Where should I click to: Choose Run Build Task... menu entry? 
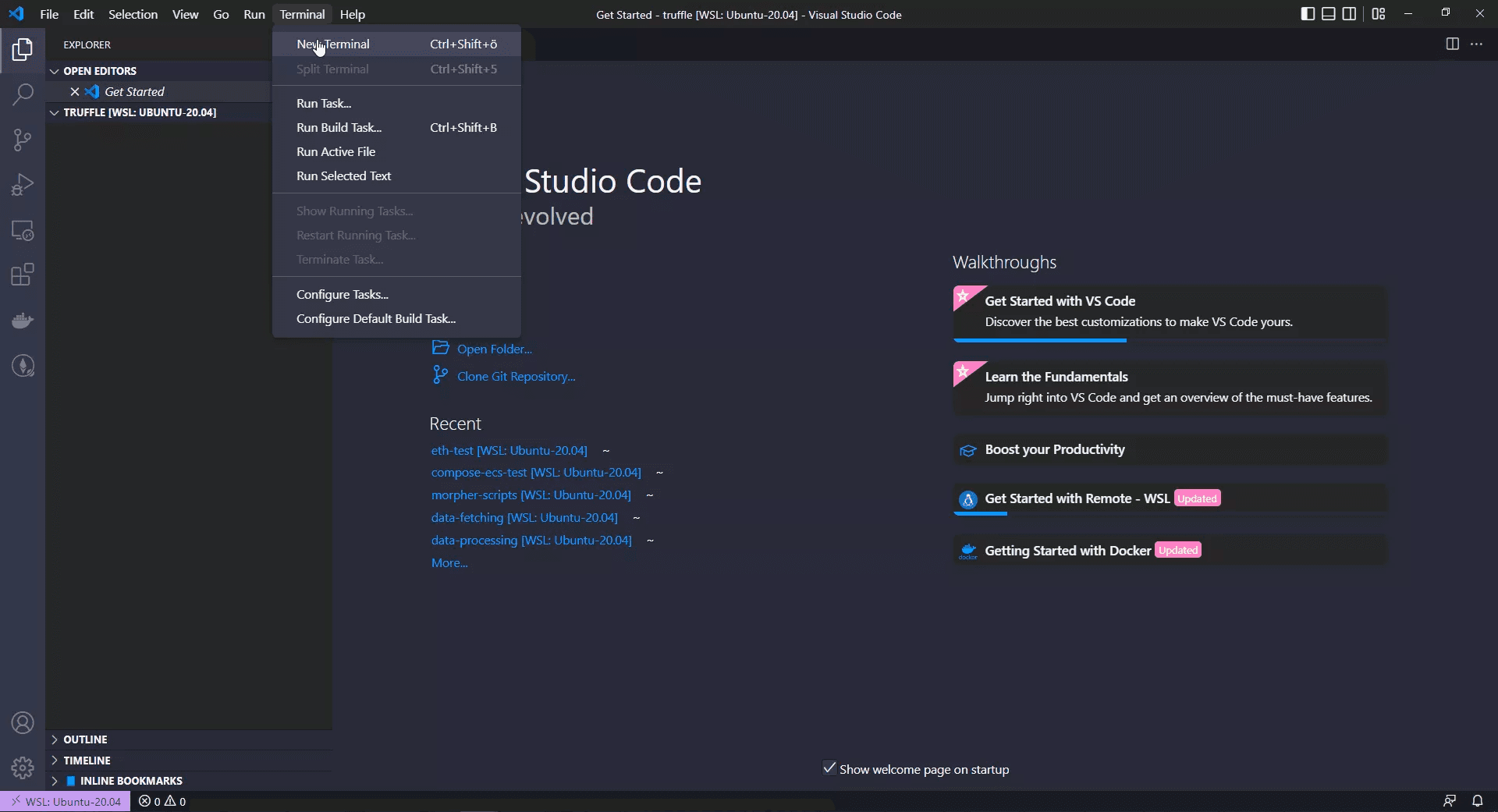point(396,127)
